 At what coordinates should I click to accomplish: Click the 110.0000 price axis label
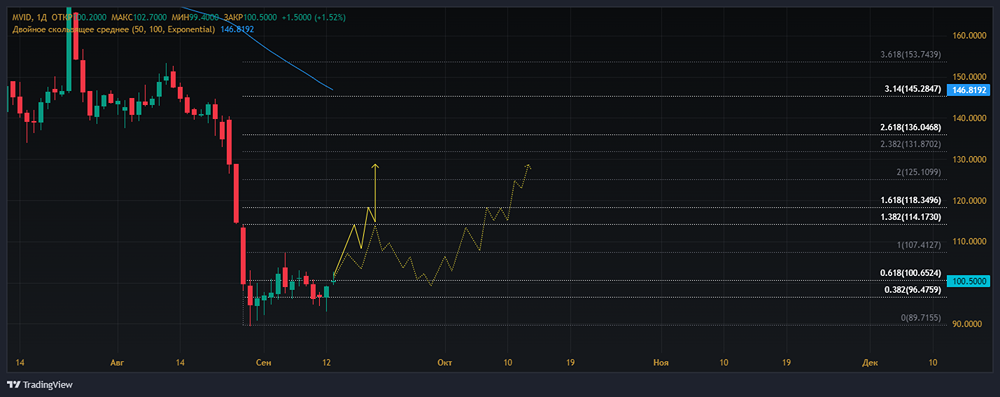click(968, 241)
